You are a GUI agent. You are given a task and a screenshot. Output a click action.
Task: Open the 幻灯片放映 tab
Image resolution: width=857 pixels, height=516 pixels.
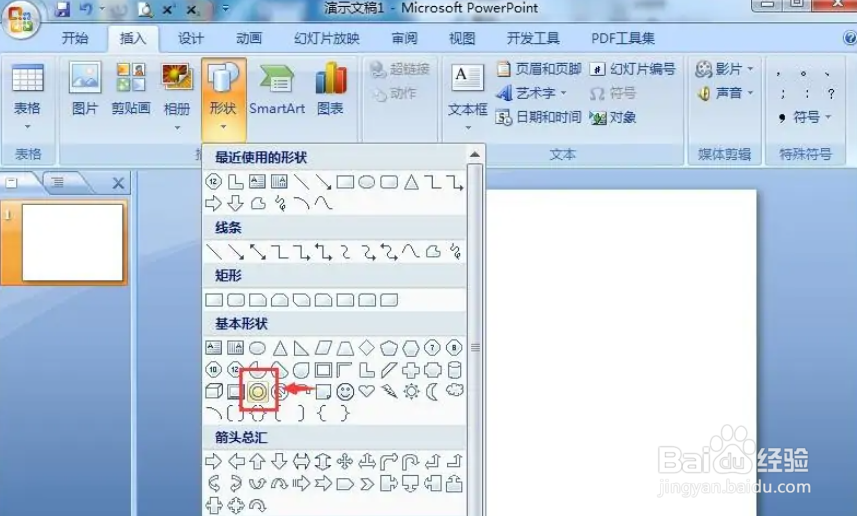(327, 38)
